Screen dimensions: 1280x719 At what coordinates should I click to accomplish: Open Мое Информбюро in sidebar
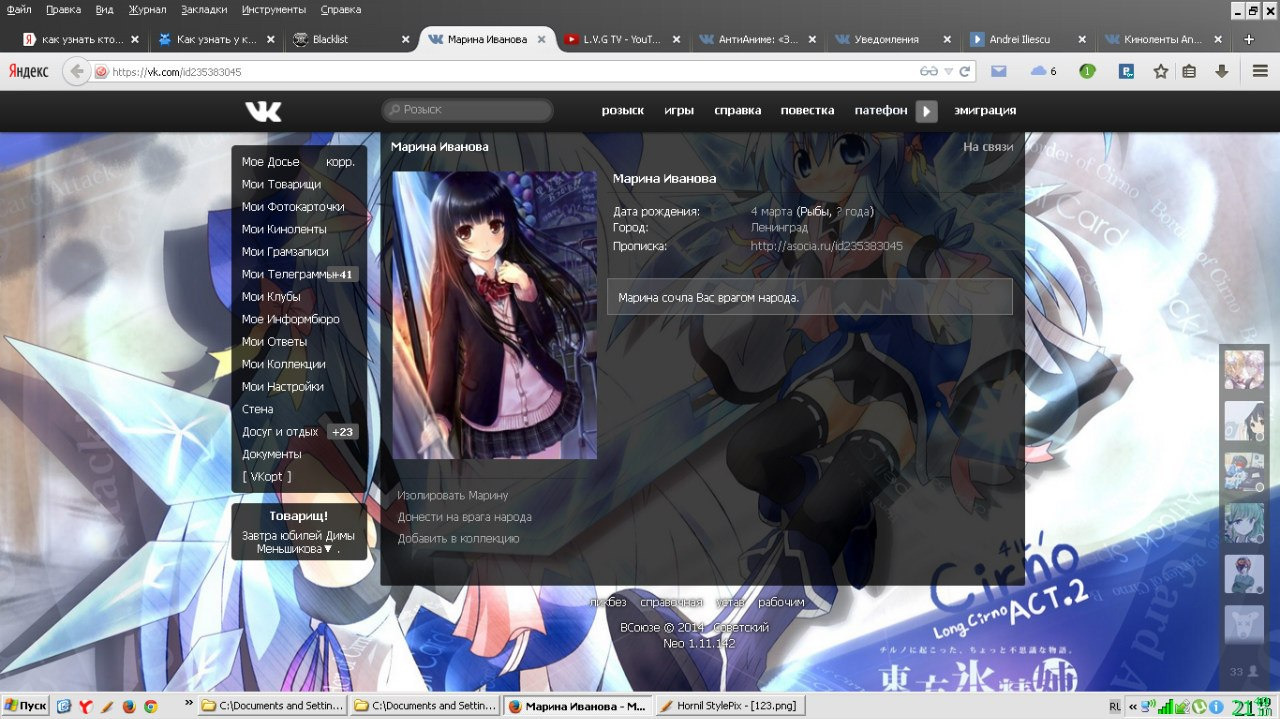[x=290, y=319]
